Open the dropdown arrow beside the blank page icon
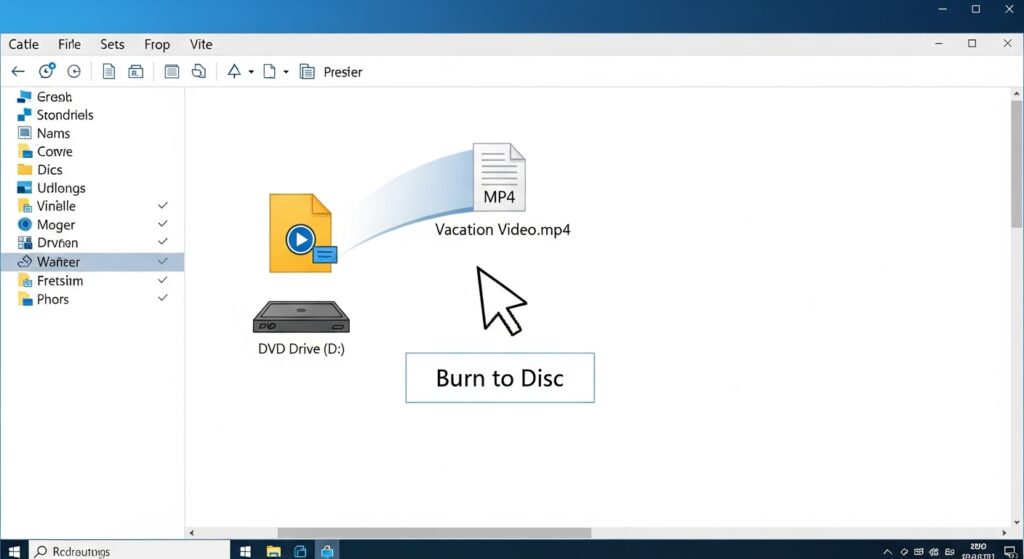 click(x=286, y=72)
